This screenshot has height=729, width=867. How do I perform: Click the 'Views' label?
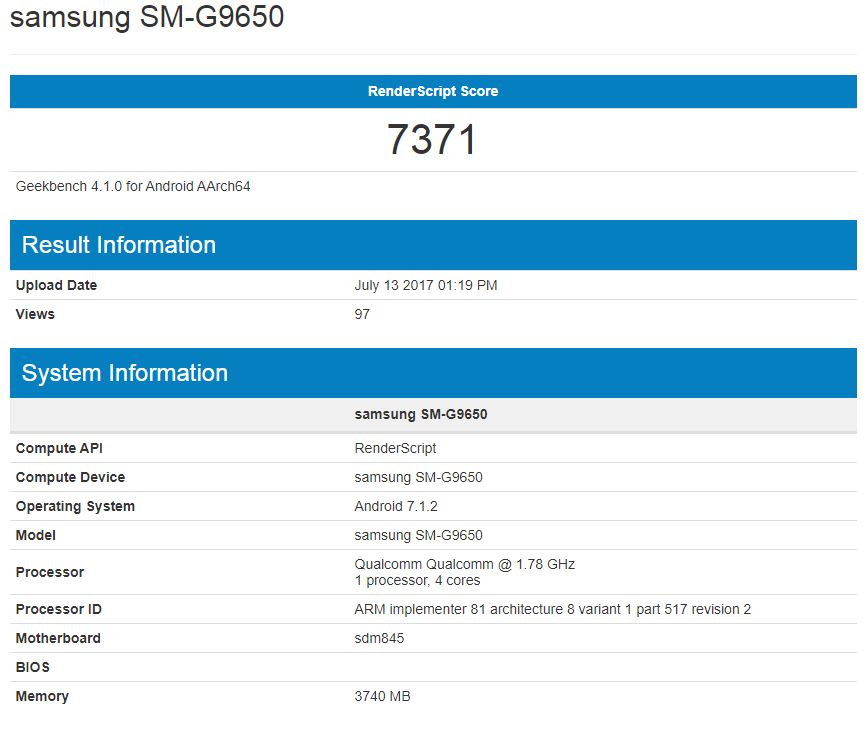pyautogui.click(x=35, y=314)
